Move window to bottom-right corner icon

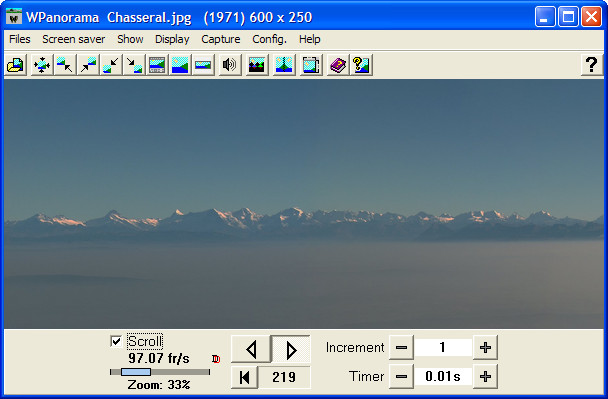134,65
